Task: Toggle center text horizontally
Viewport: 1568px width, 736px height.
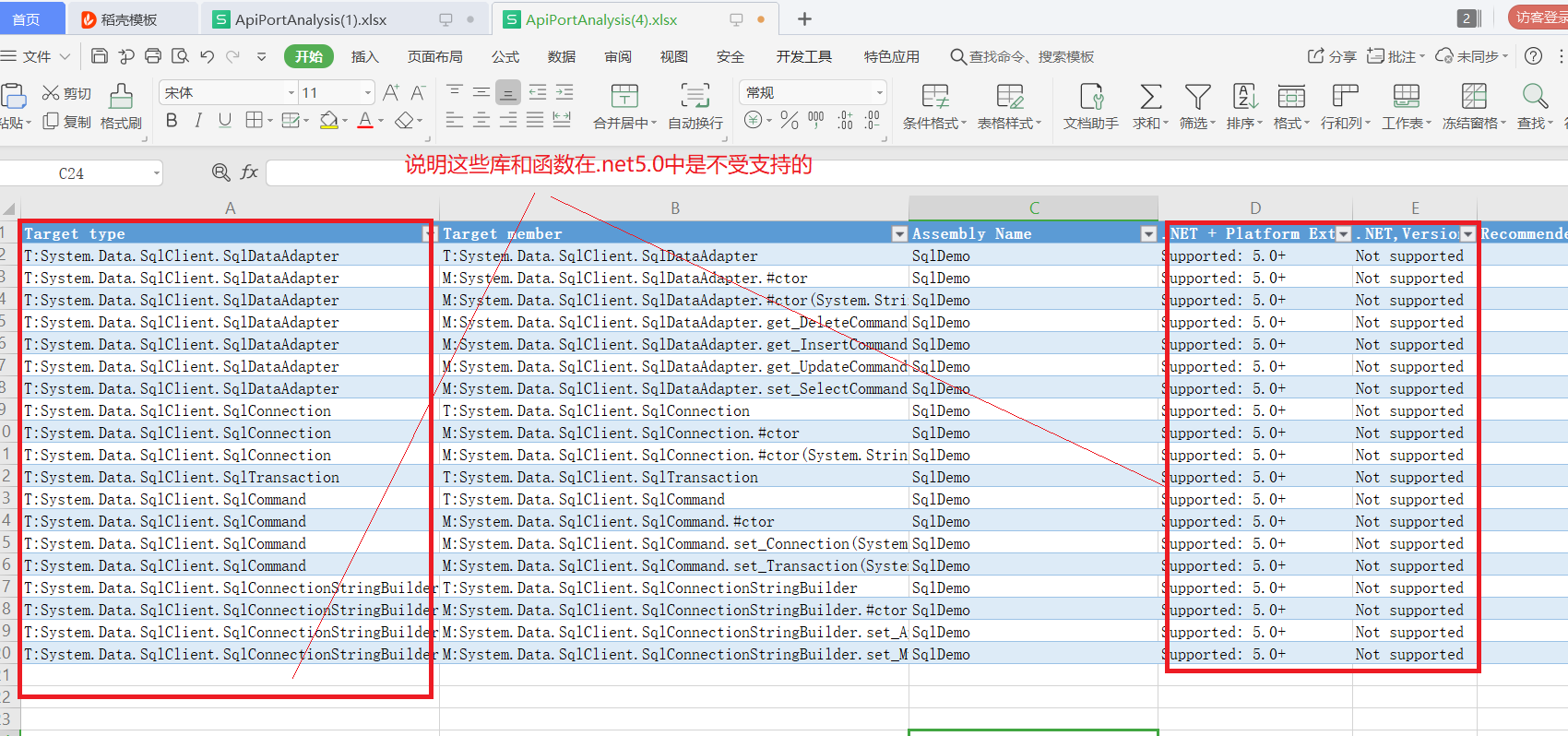Action: click(x=481, y=120)
